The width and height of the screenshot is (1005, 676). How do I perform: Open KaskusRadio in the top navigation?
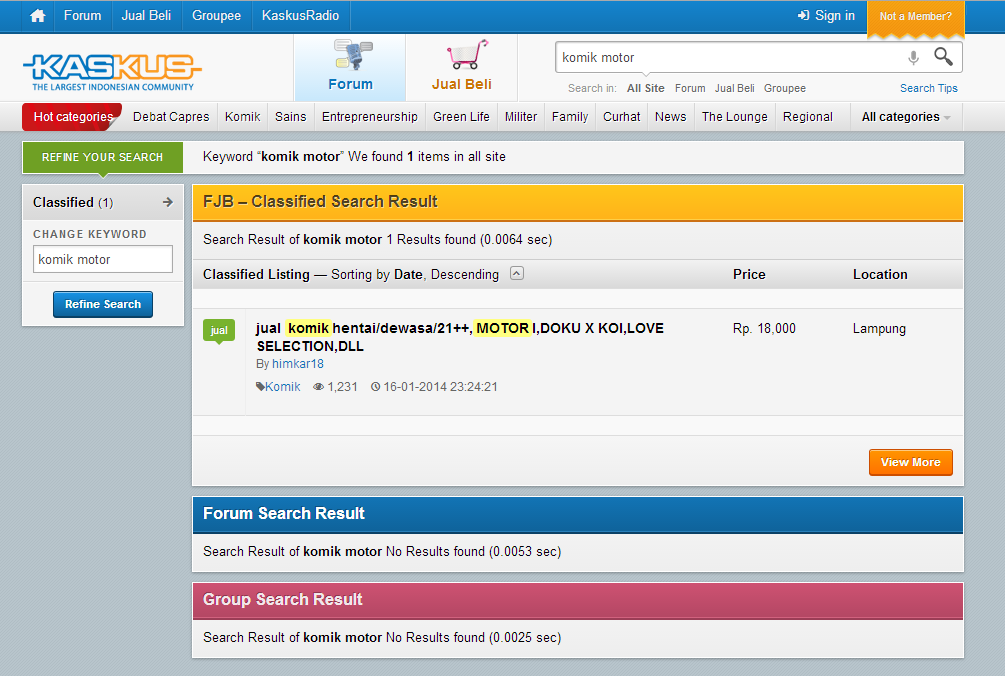[301, 16]
